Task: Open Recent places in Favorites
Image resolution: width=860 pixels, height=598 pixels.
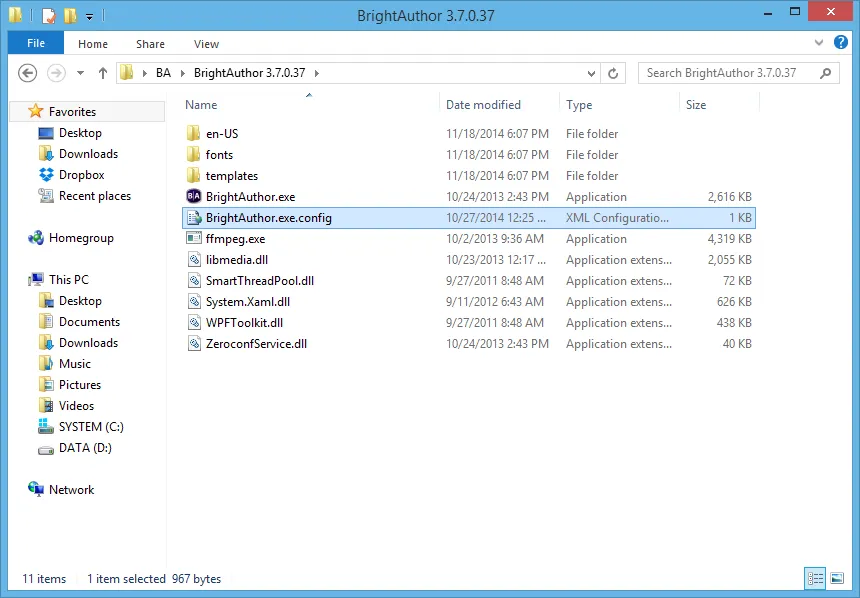Action: (94, 196)
